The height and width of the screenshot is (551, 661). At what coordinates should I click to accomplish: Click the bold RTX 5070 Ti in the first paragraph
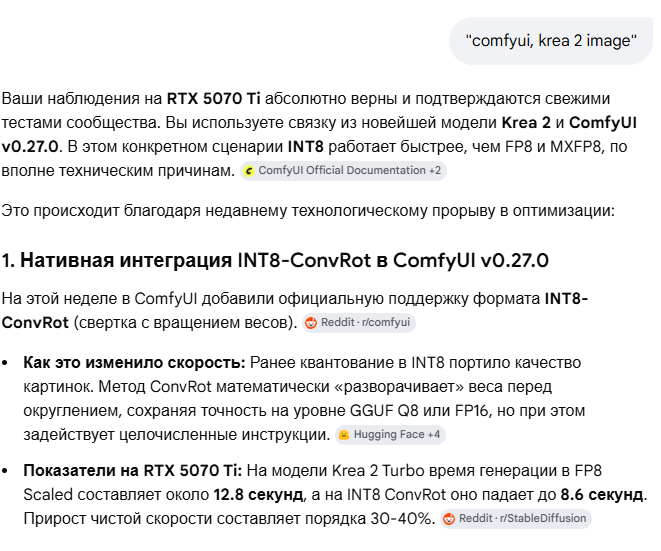[x=213, y=99]
